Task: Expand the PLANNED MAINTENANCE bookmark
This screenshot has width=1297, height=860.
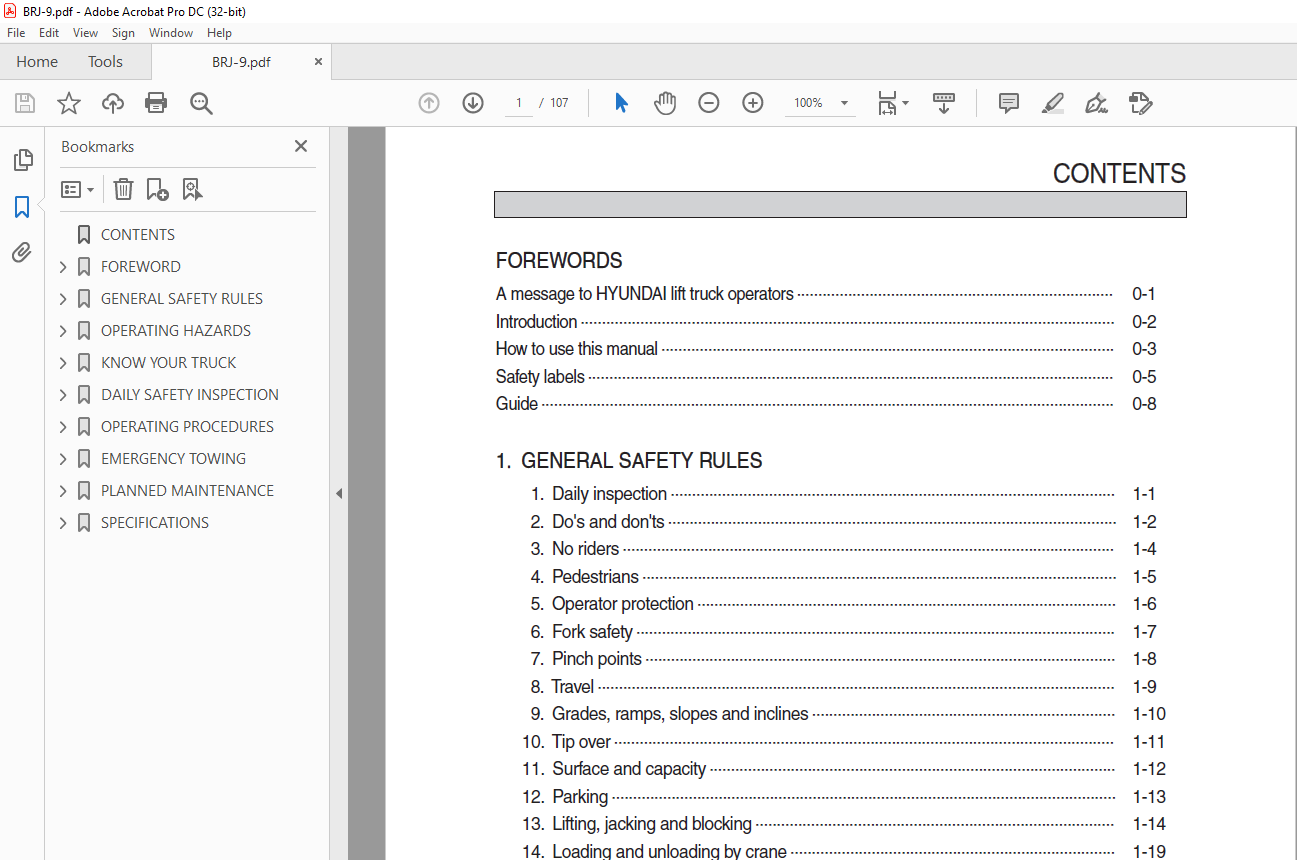Action: (x=63, y=491)
